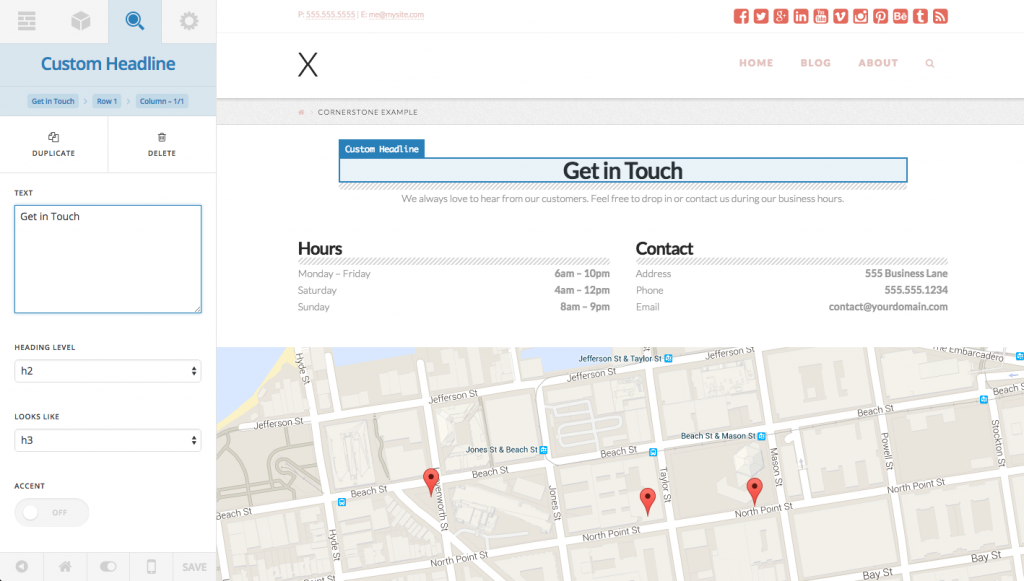Open the Settings gear tab
Viewport: 1024px width, 581px height.
[188, 21]
